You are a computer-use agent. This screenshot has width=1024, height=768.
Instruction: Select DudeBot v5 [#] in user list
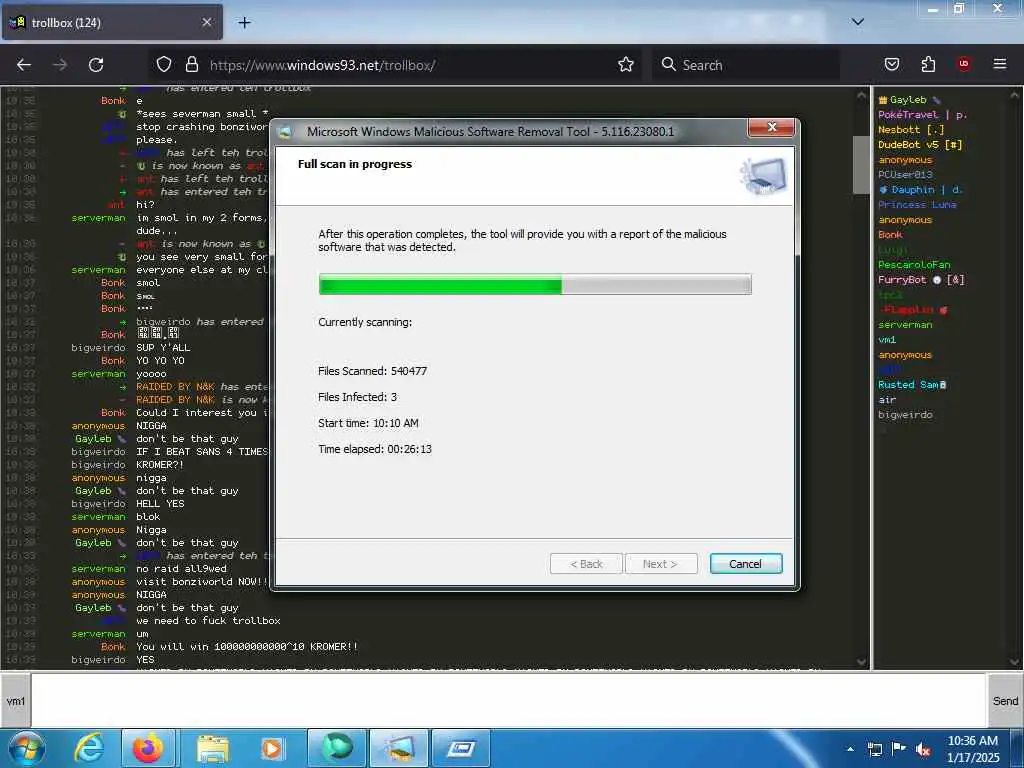tap(920, 144)
